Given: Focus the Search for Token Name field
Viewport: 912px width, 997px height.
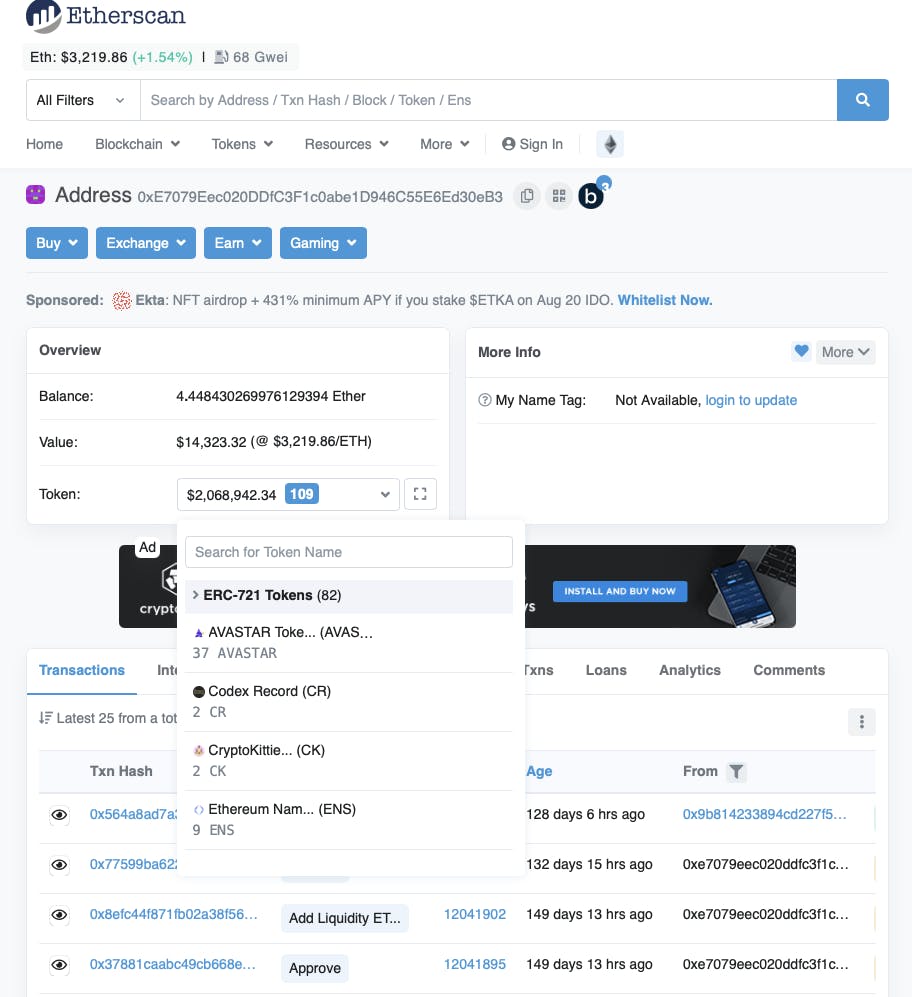Looking at the screenshot, I should point(349,552).
